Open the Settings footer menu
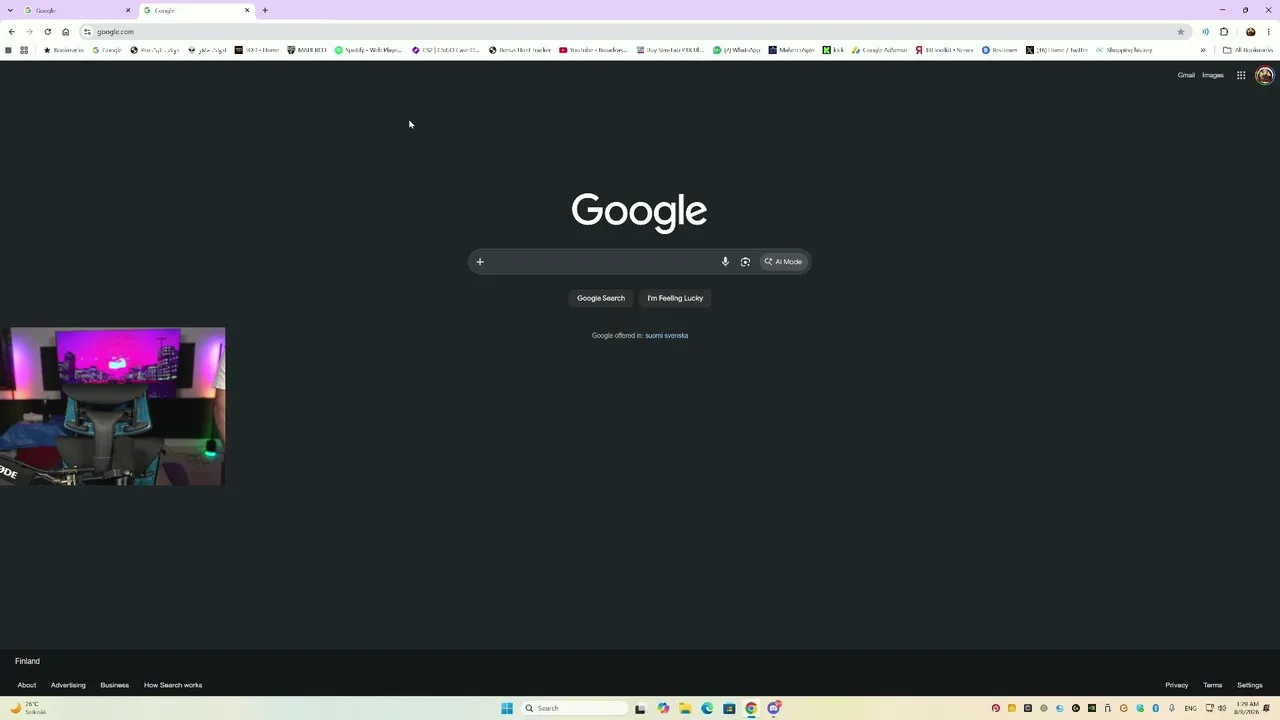Viewport: 1280px width, 720px height. 1250,685
